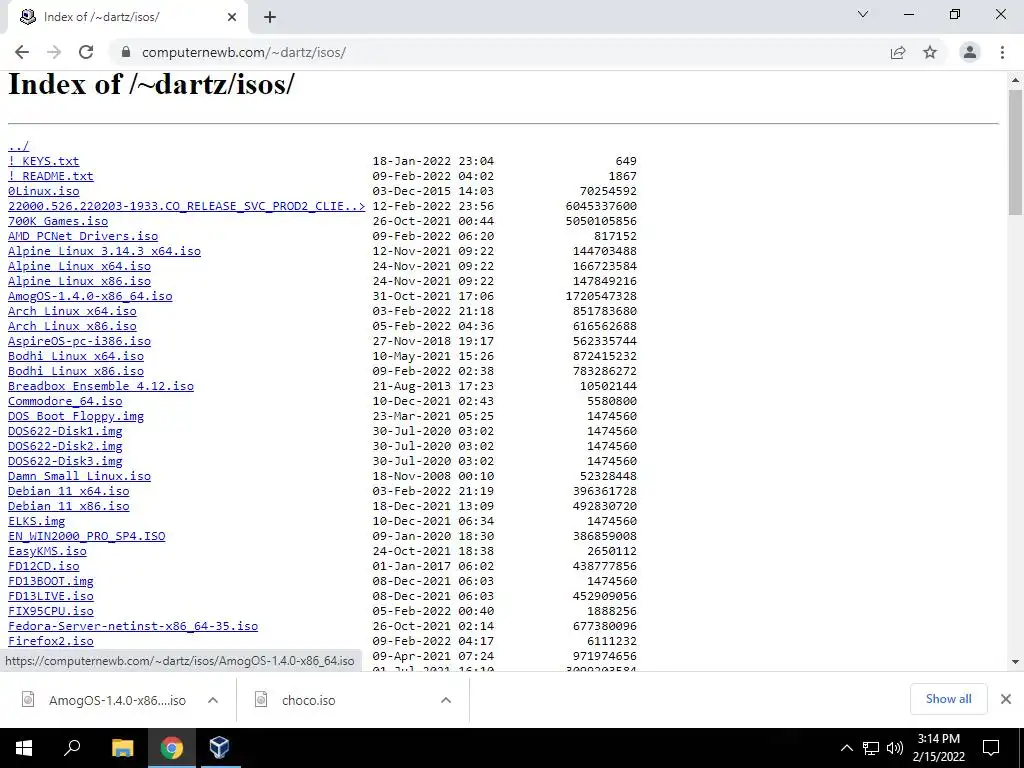Click the share page icon
This screenshot has height=768, width=1024.
(x=898, y=52)
